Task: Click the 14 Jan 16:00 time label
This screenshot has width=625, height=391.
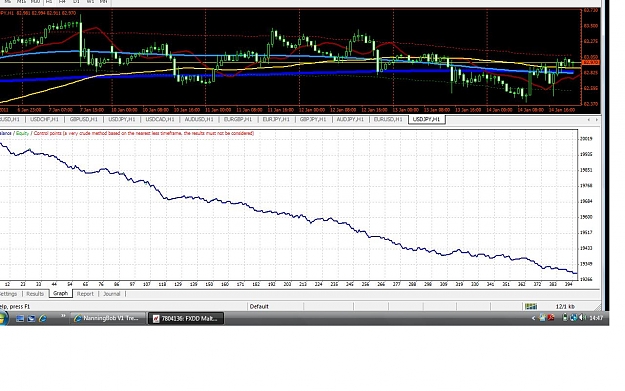Action: pyautogui.click(x=562, y=110)
